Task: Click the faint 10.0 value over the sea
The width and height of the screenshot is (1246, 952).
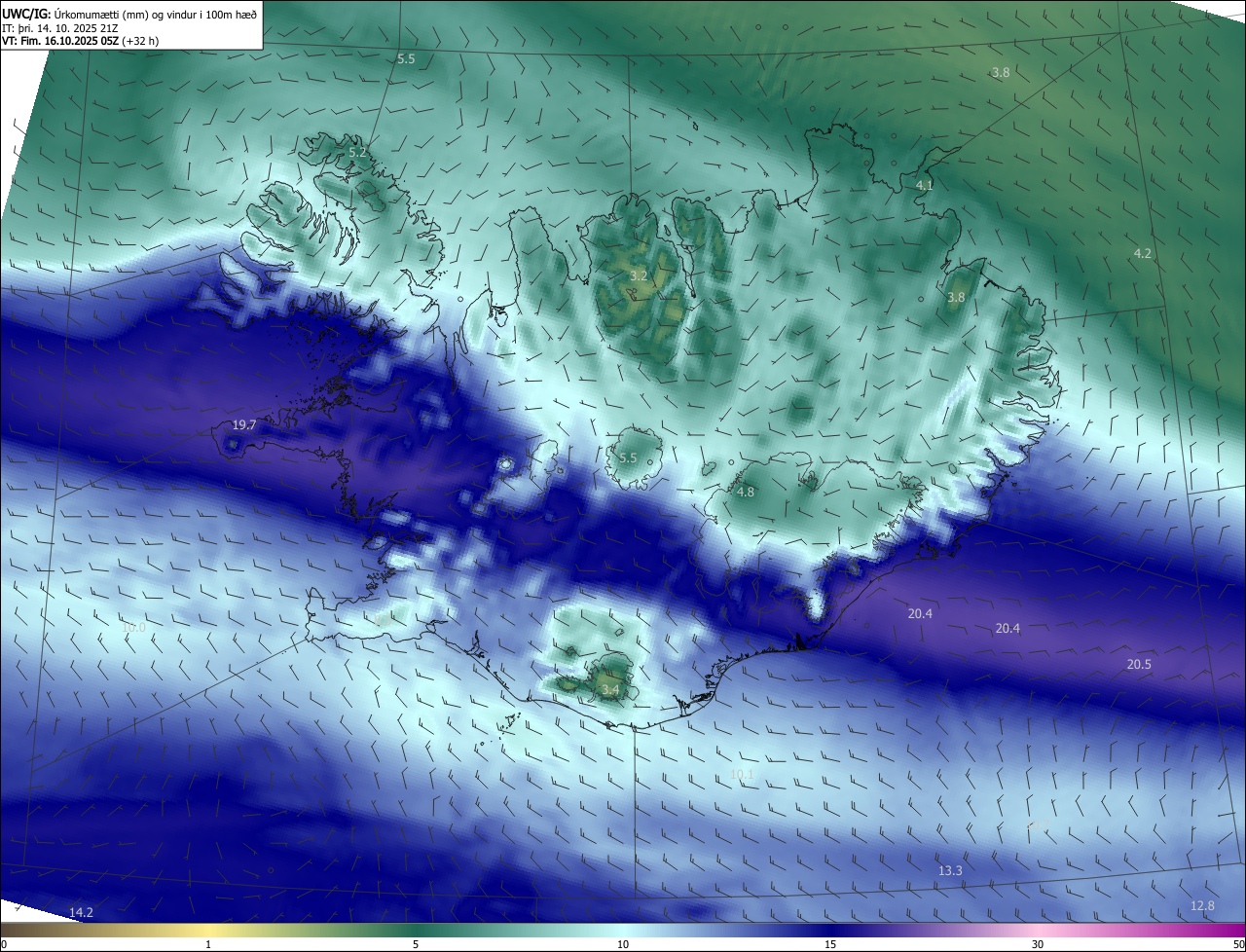Action: 134,628
